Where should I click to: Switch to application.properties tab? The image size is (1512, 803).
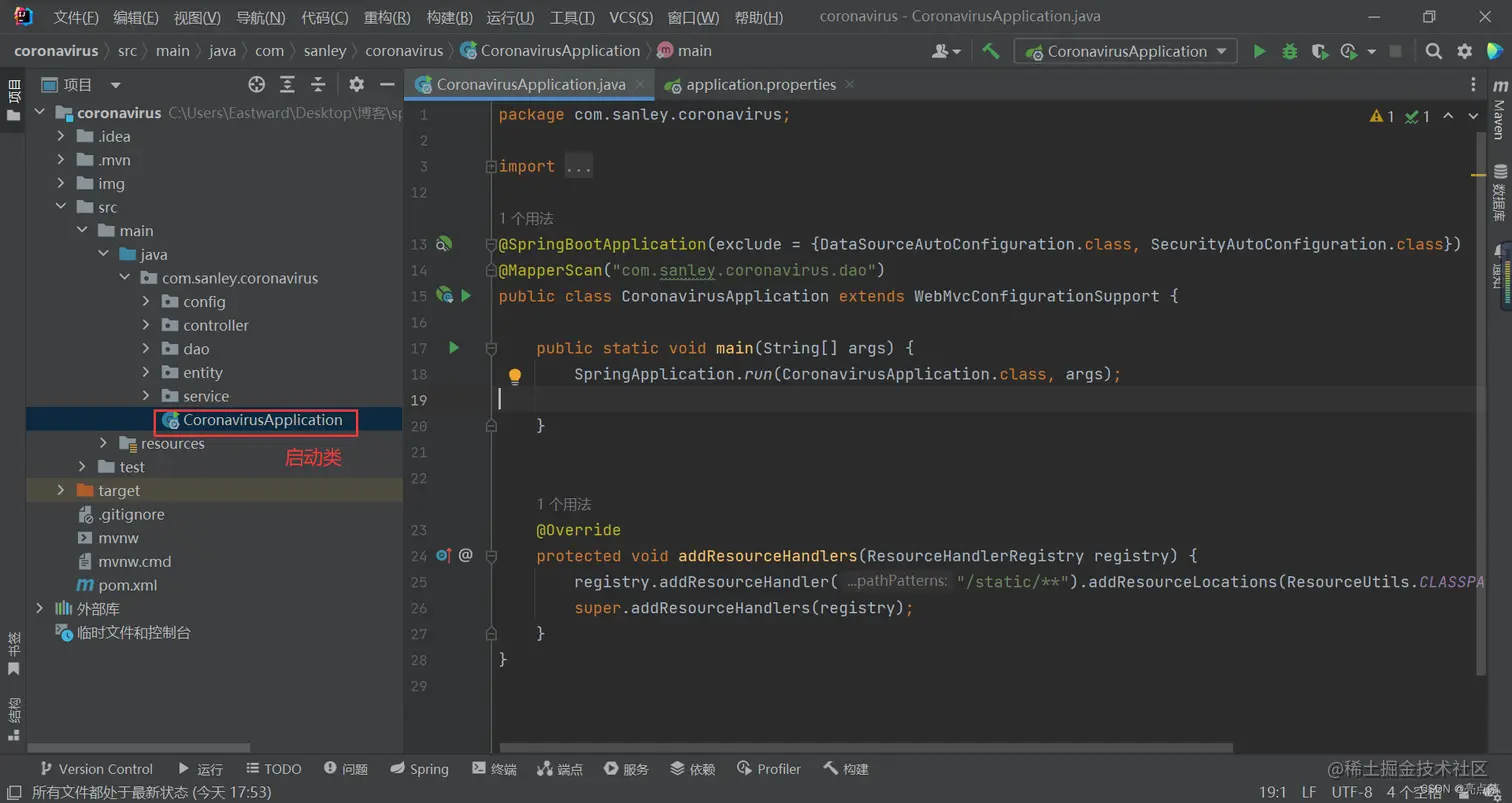(x=760, y=85)
